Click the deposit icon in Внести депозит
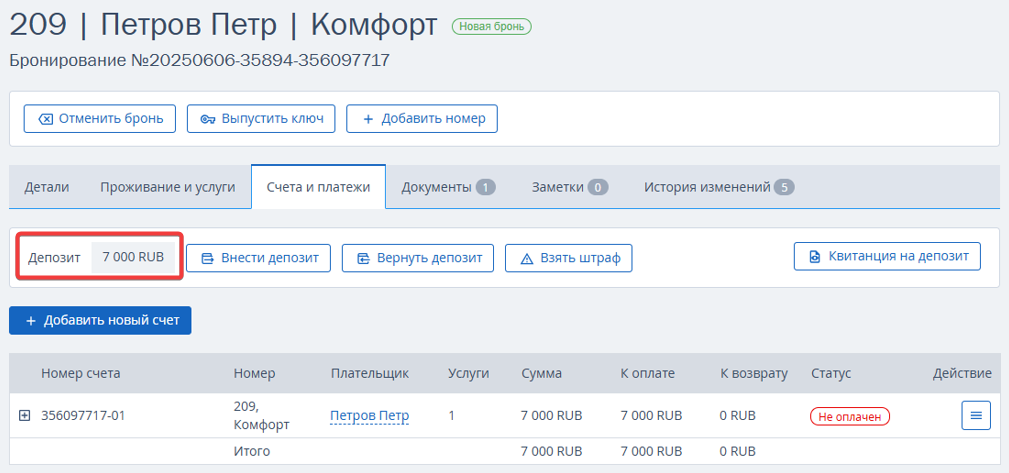Screen dimensions: 1009x473 pos(208,259)
